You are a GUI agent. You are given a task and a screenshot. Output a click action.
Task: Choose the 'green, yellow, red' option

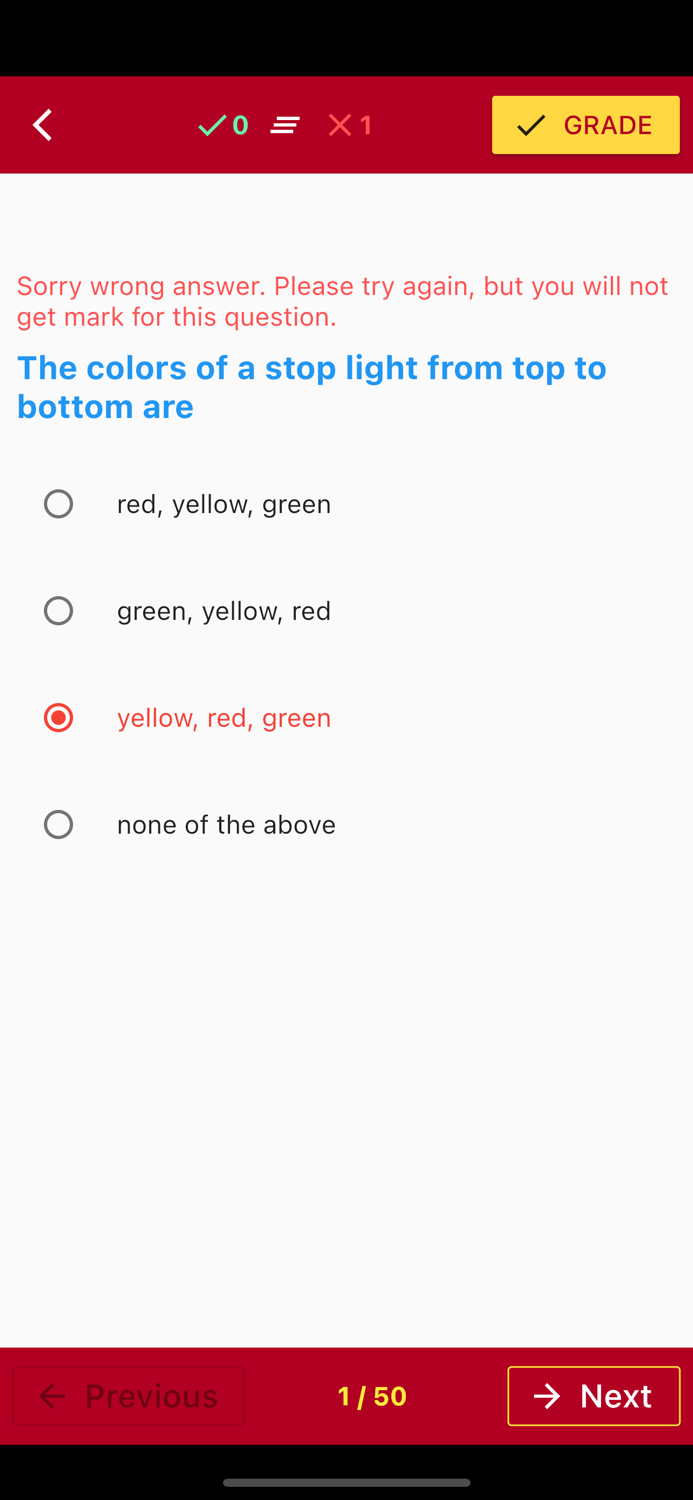(58, 610)
